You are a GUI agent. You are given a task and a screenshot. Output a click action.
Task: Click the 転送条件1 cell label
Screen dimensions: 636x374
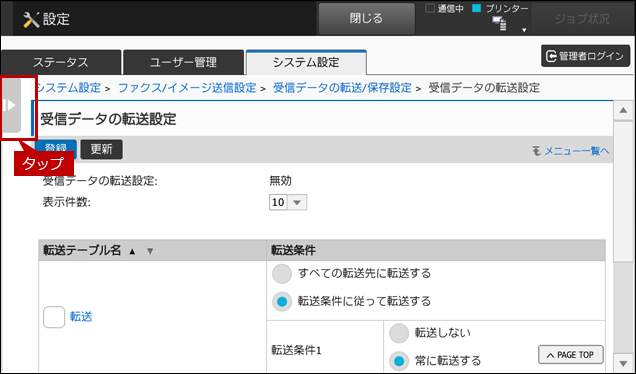point(297,350)
